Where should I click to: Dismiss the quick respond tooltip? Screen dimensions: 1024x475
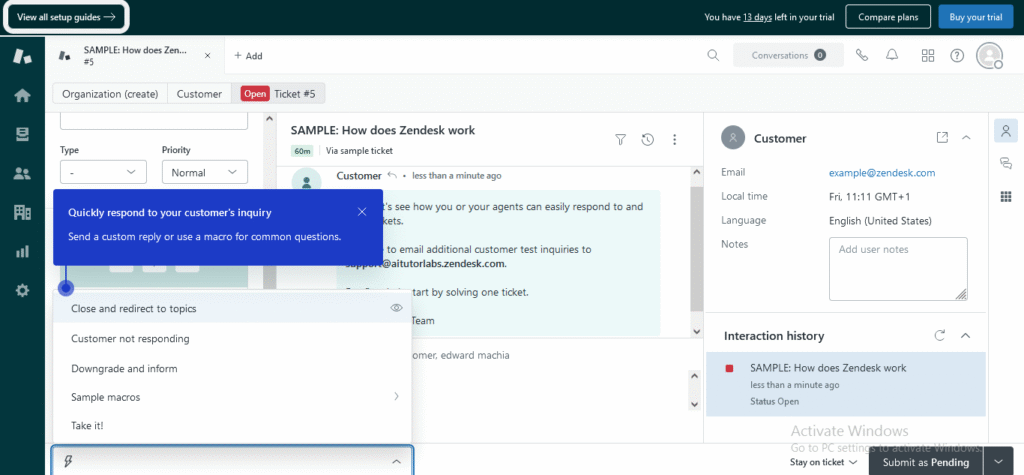(x=362, y=212)
